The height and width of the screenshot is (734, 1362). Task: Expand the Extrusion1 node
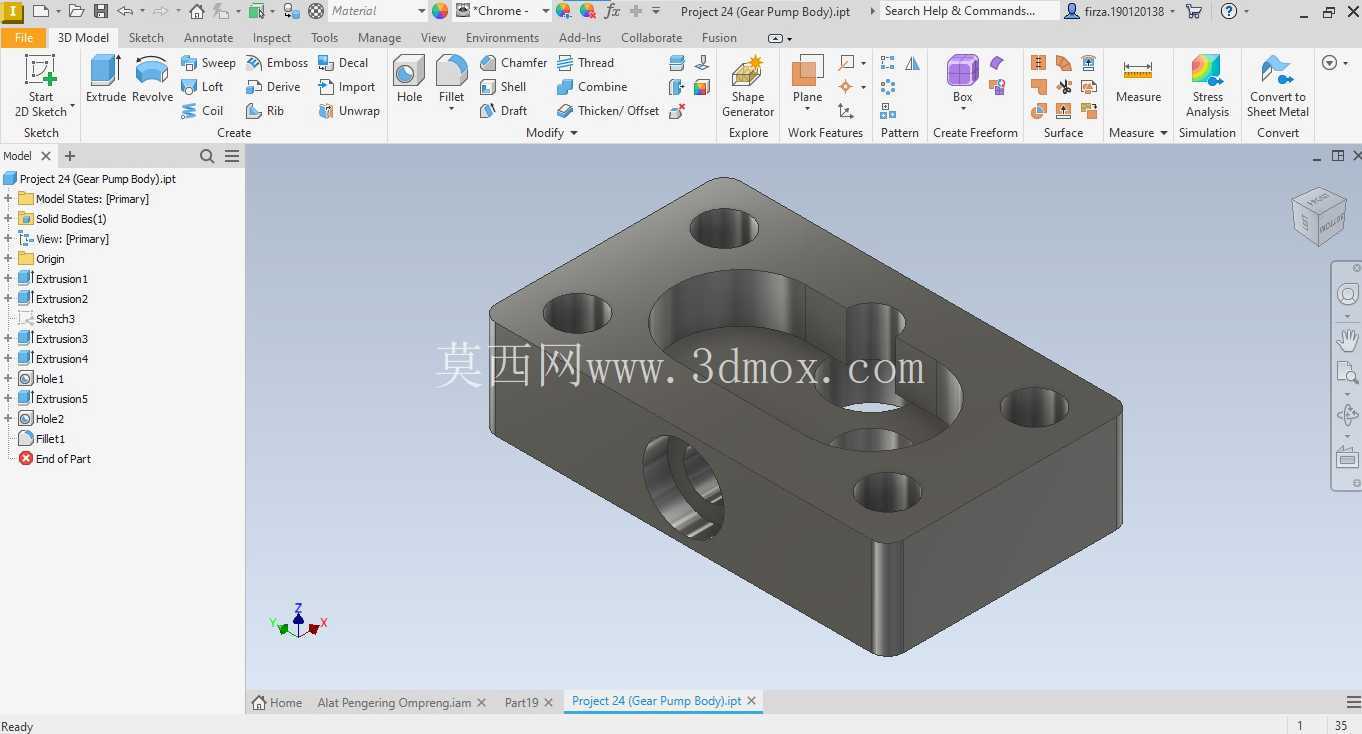[8, 279]
